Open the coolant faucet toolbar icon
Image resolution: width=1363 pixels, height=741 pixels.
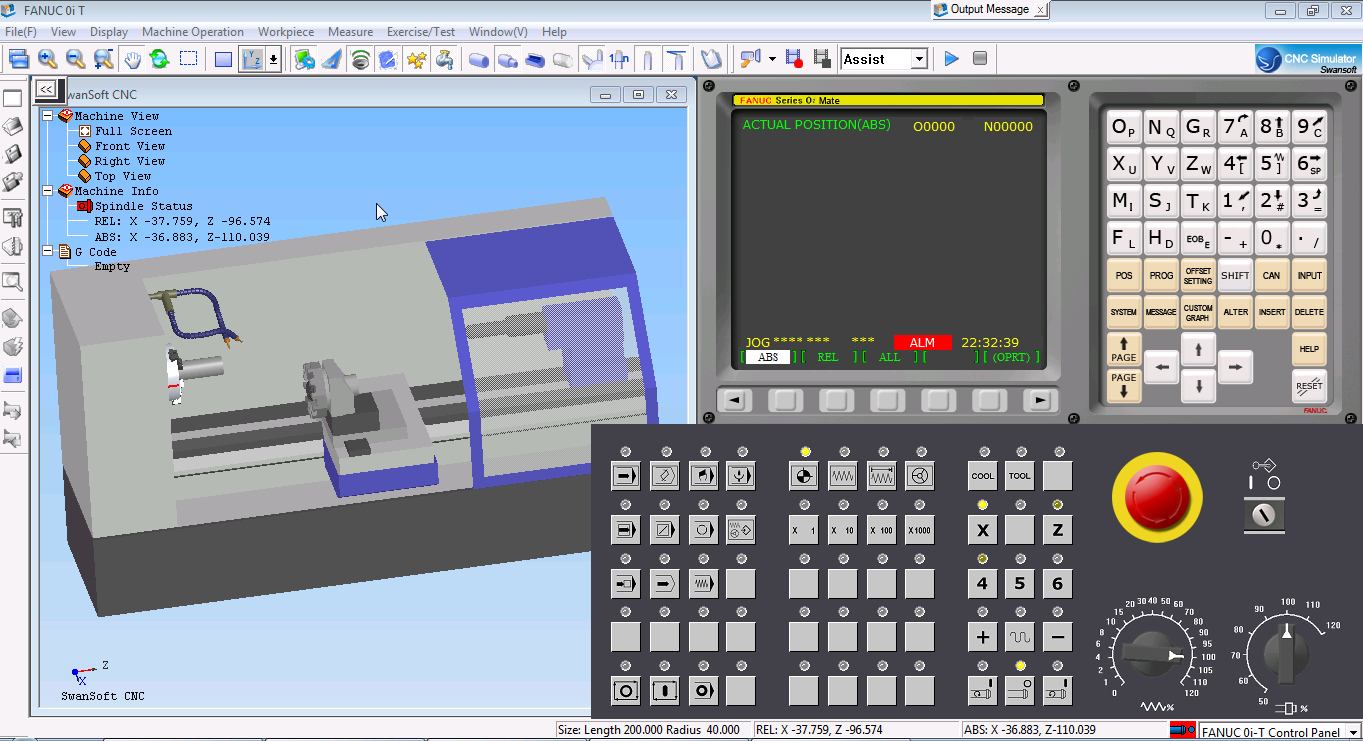(x=444, y=59)
